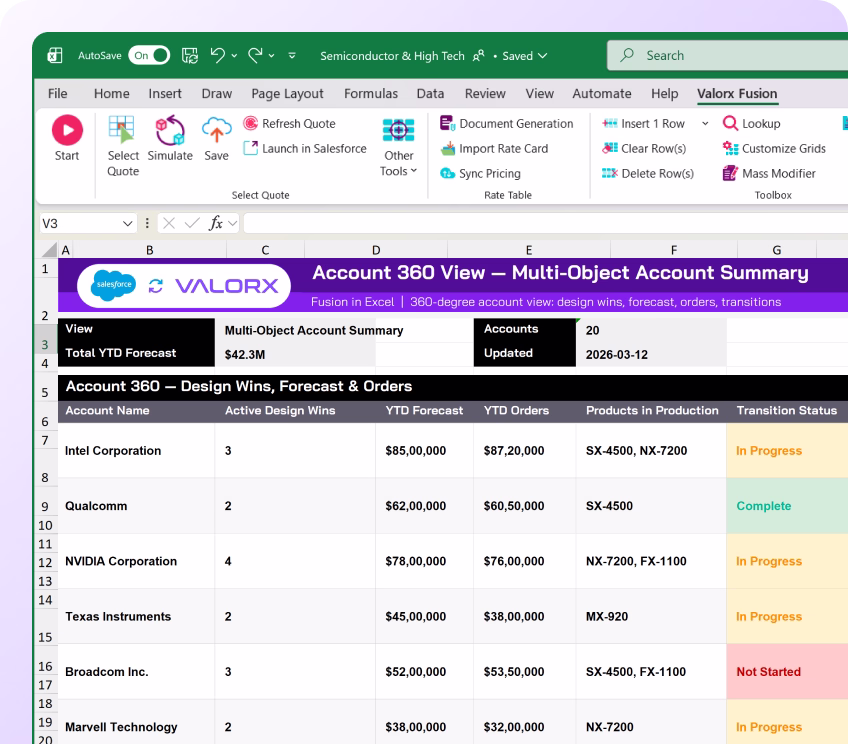Screen dimensions: 848x744
Task: Click Document Generation
Action: pos(506,123)
